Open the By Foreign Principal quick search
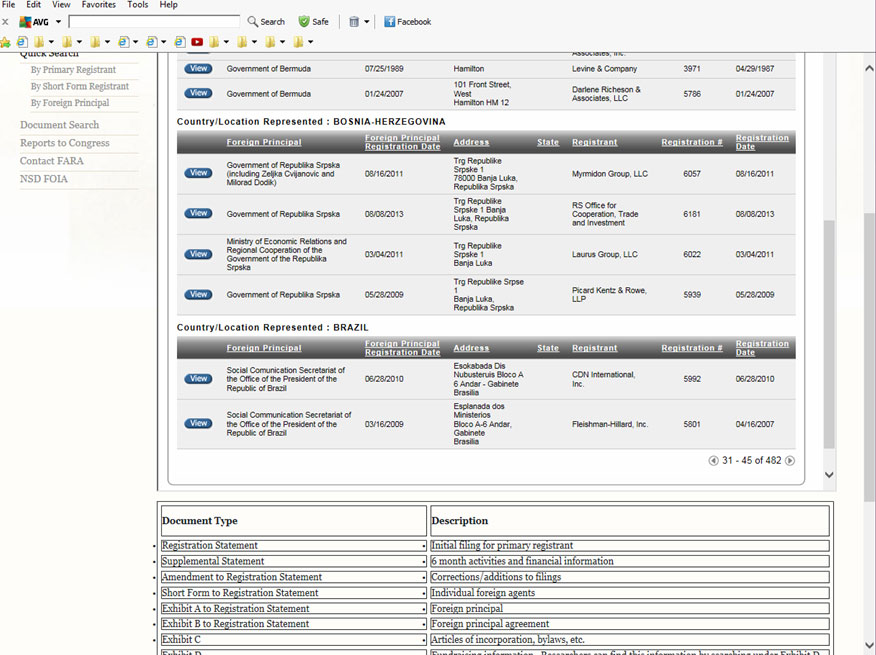Viewport: 876px width, 655px height. coord(70,103)
